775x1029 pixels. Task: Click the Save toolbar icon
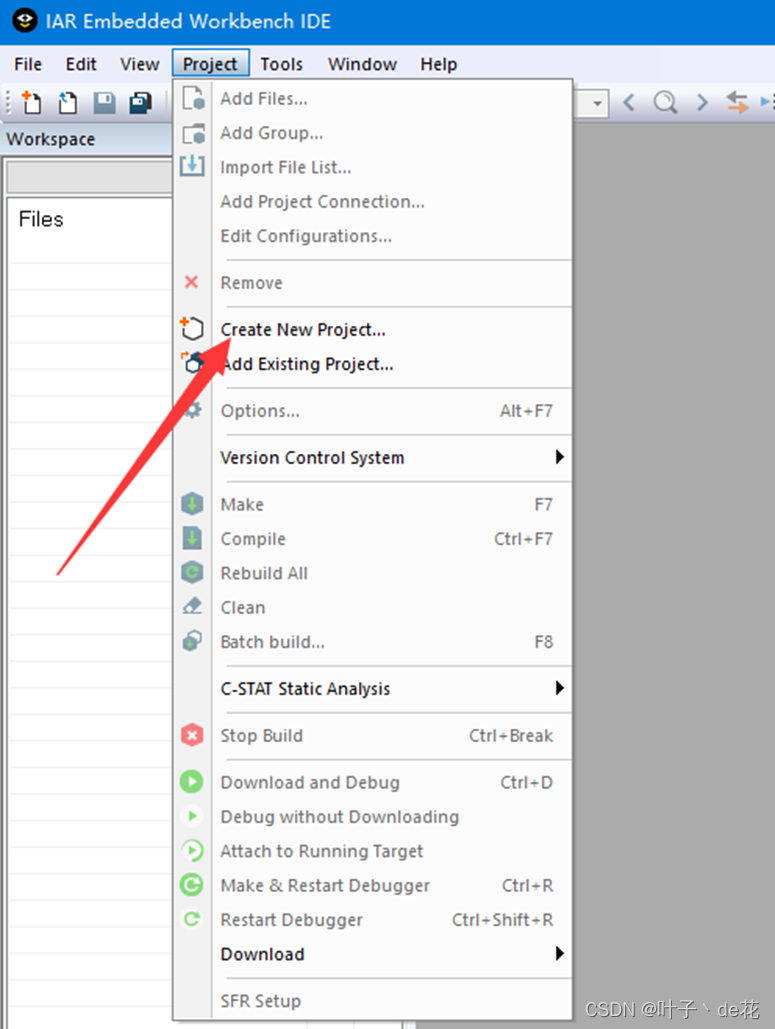[x=104, y=102]
